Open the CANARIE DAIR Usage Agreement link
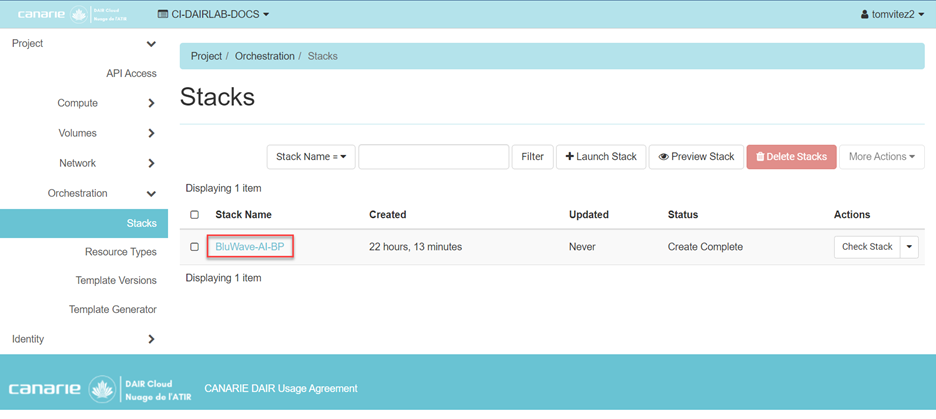Image resolution: width=936 pixels, height=419 pixels. (x=280, y=388)
